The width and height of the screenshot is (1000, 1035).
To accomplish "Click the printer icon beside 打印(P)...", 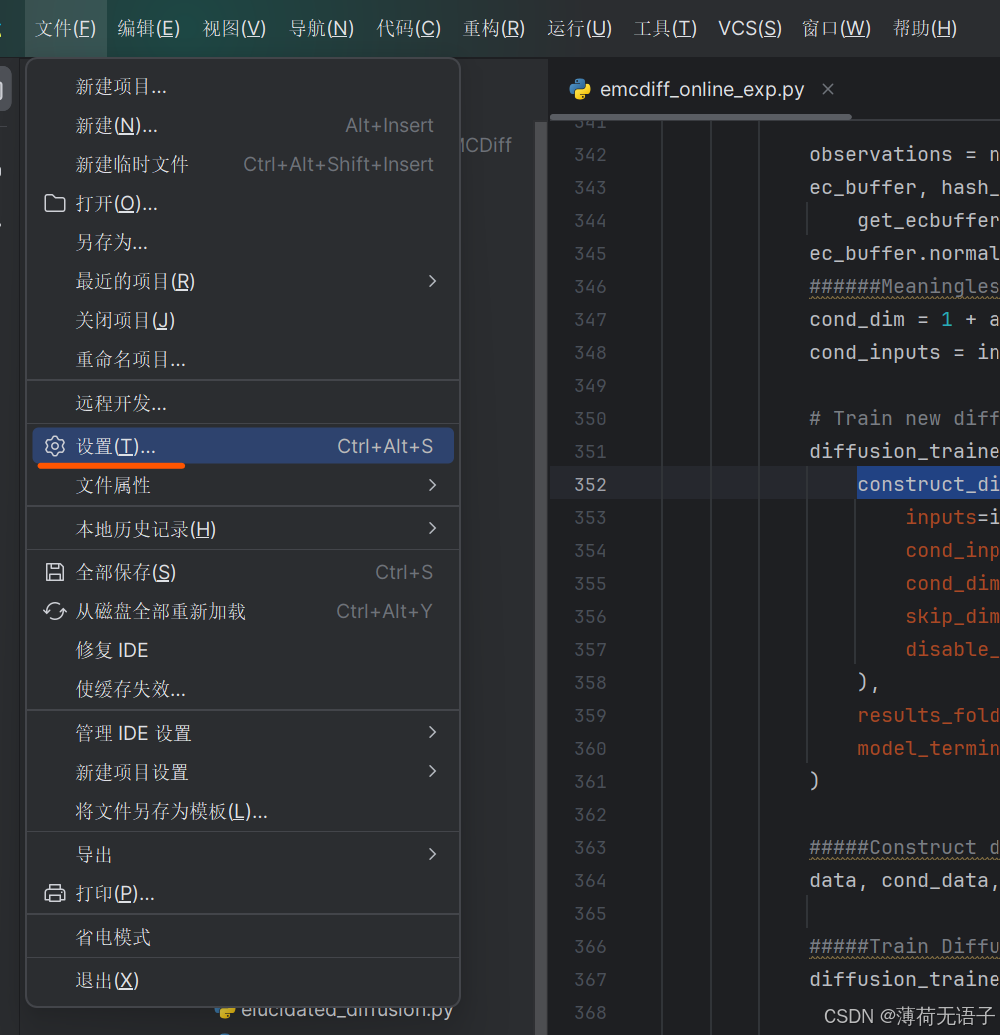I will pyautogui.click(x=55, y=893).
